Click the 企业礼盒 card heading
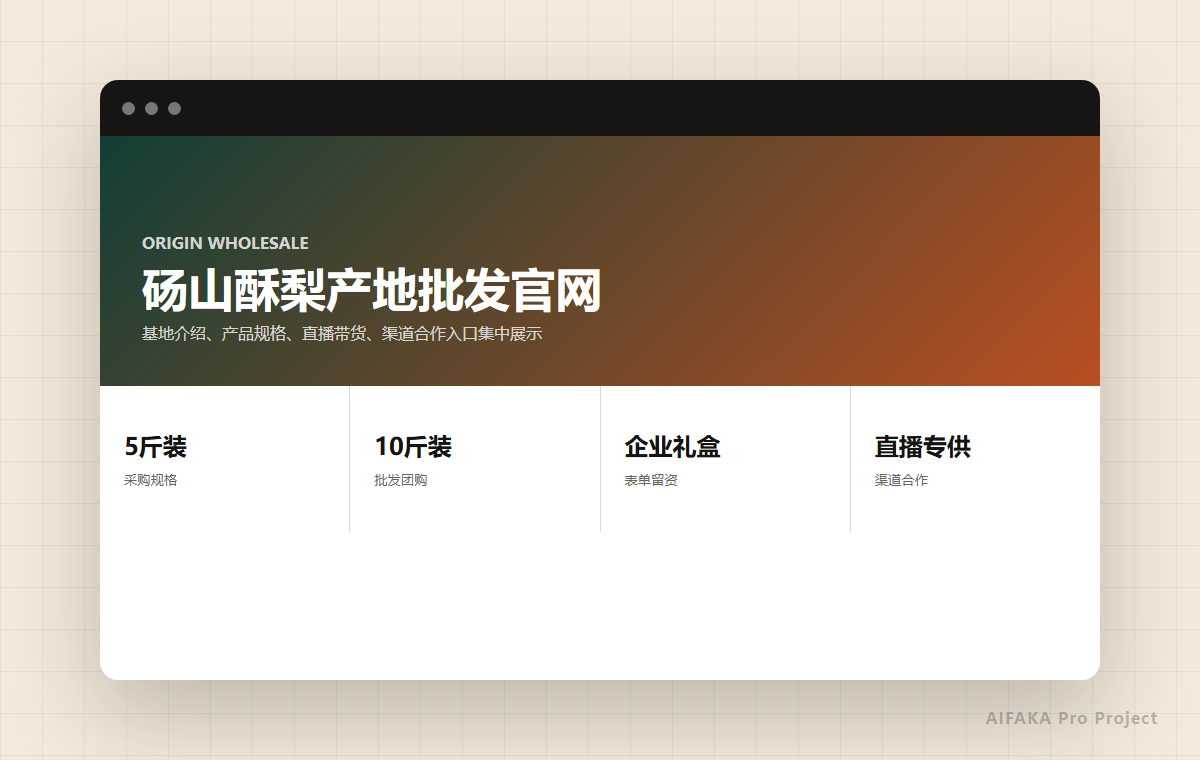Image resolution: width=1200 pixels, height=760 pixels. coord(672,446)
